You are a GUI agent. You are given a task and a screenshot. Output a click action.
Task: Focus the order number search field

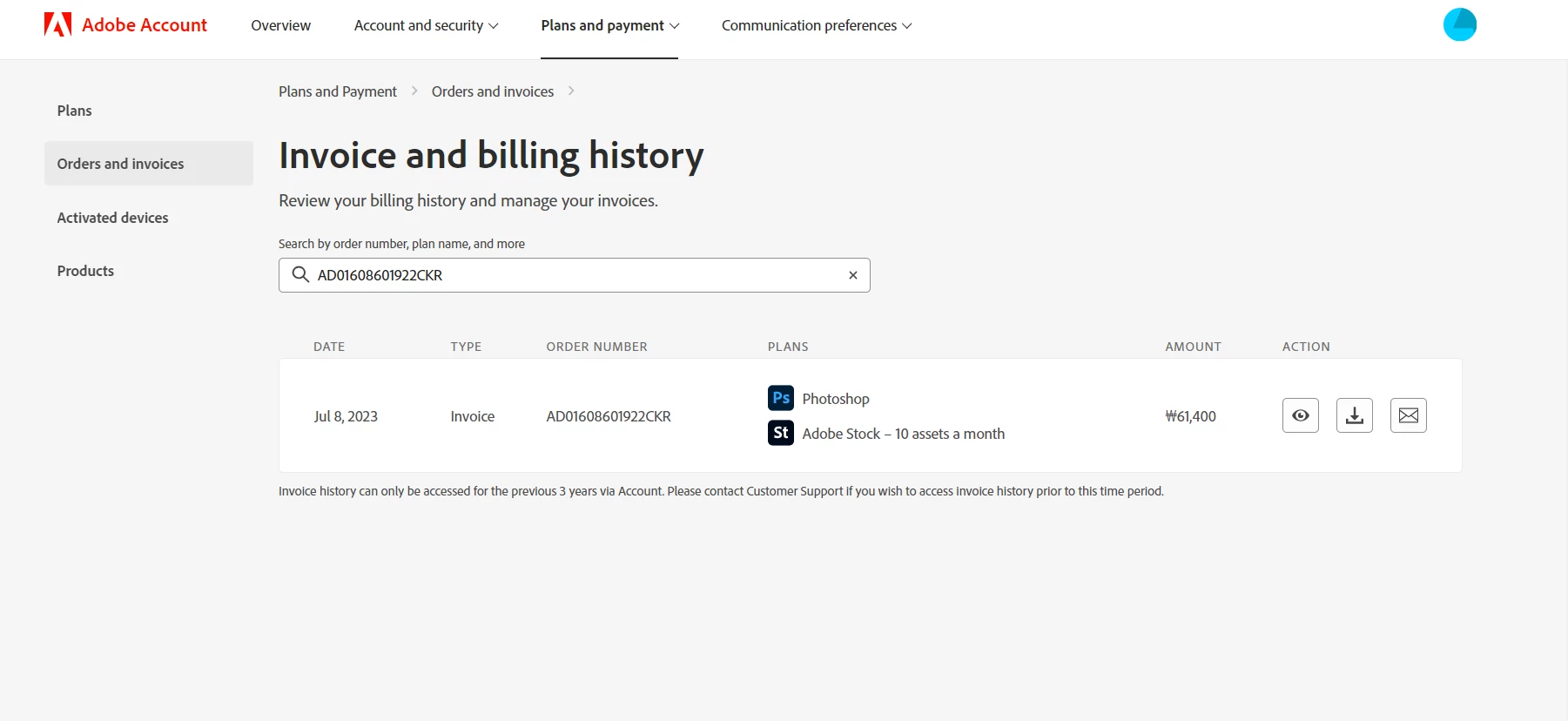click(x=575, y=275)
